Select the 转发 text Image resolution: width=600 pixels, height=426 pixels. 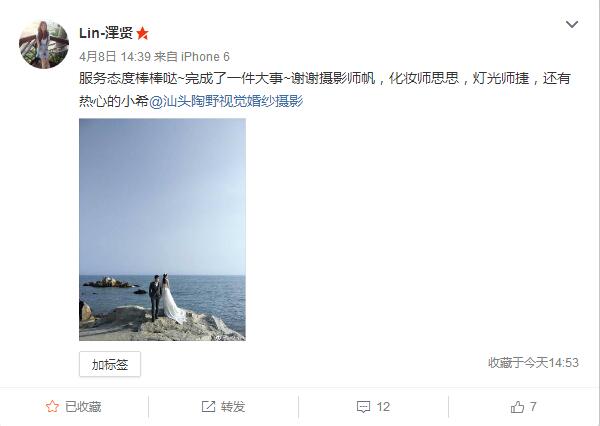(233, 406)
